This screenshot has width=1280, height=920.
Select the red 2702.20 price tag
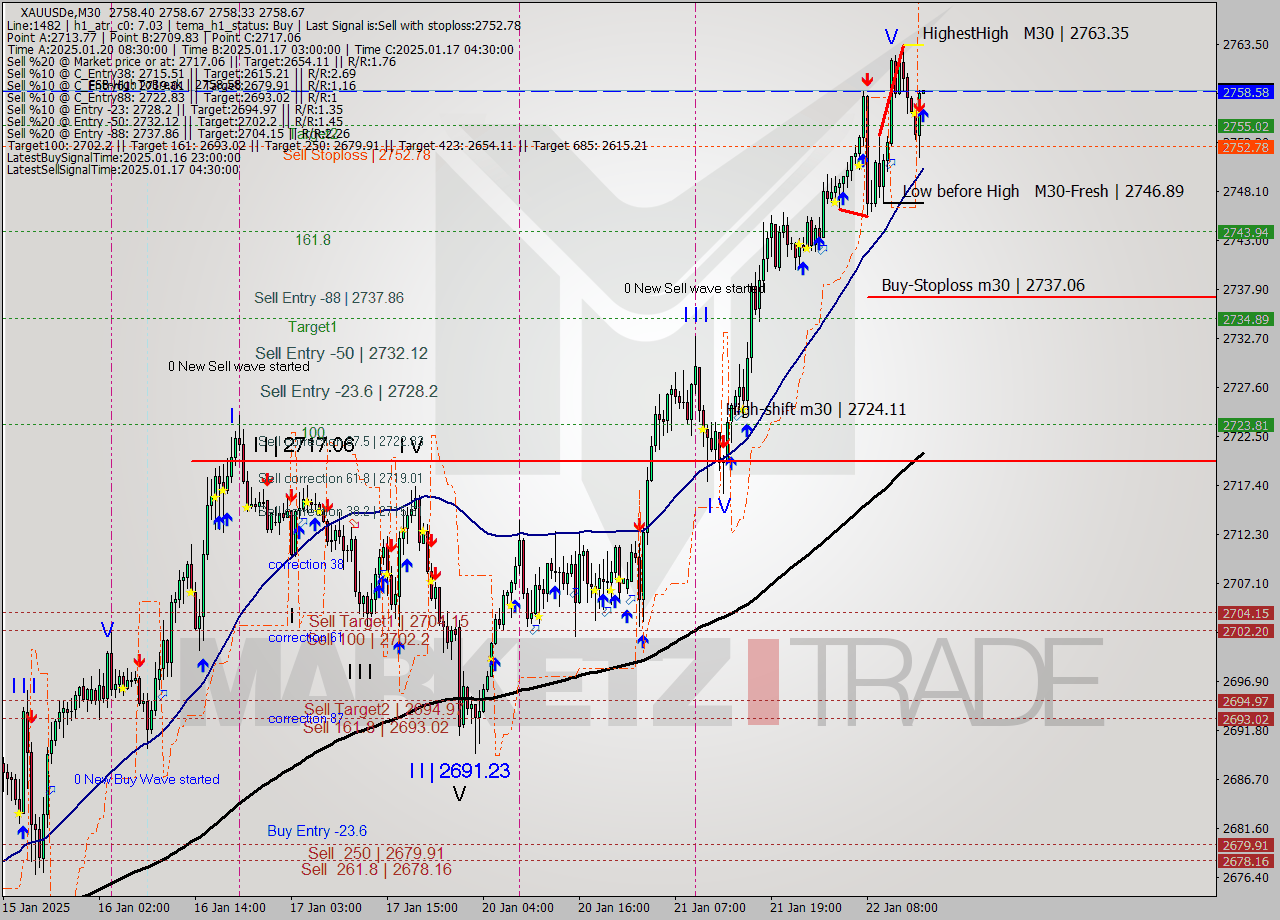(x=1246, y=631)
